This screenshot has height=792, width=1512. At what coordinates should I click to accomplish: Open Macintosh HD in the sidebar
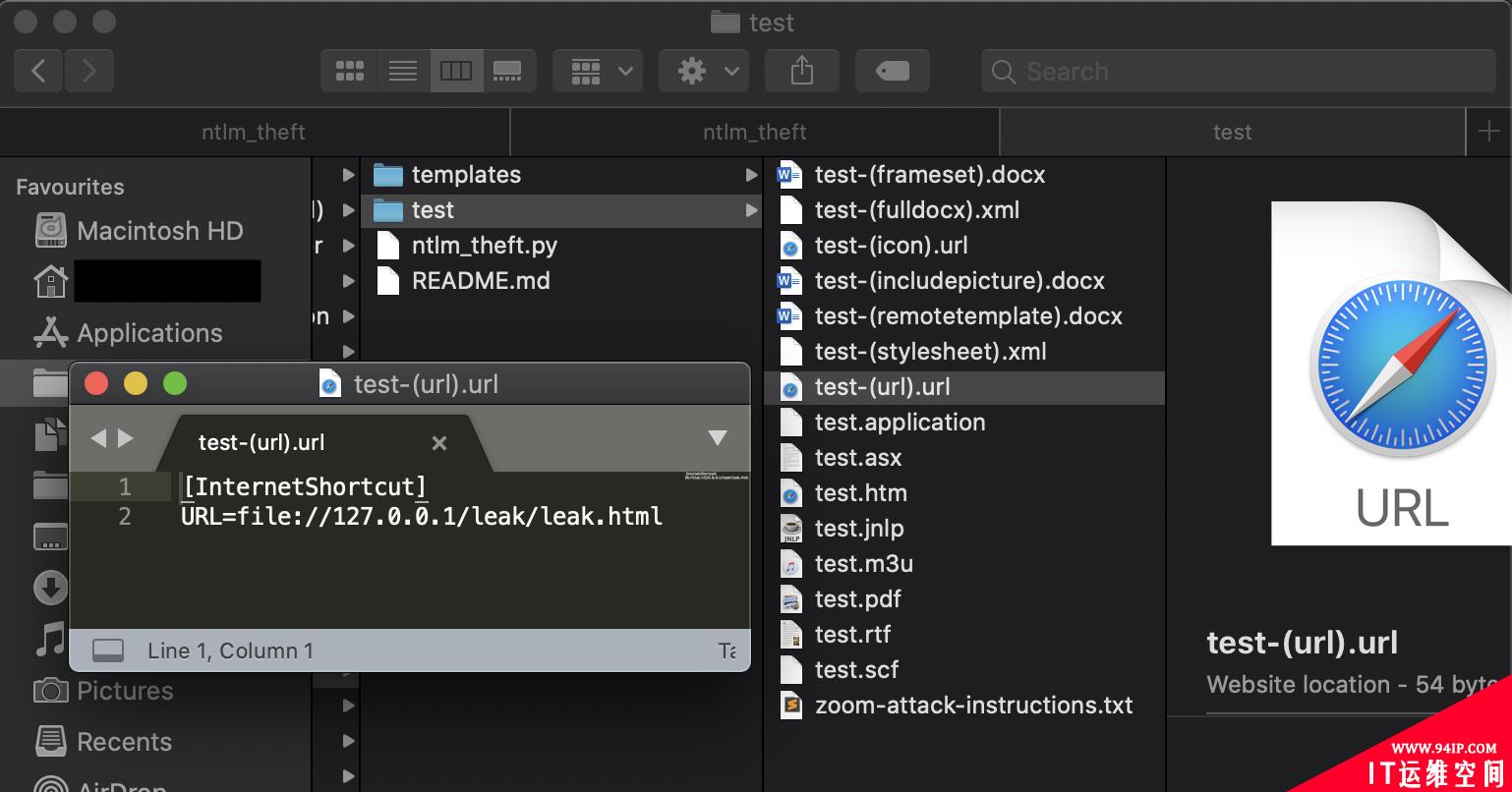pyautogui.click(x=139, y=231)
